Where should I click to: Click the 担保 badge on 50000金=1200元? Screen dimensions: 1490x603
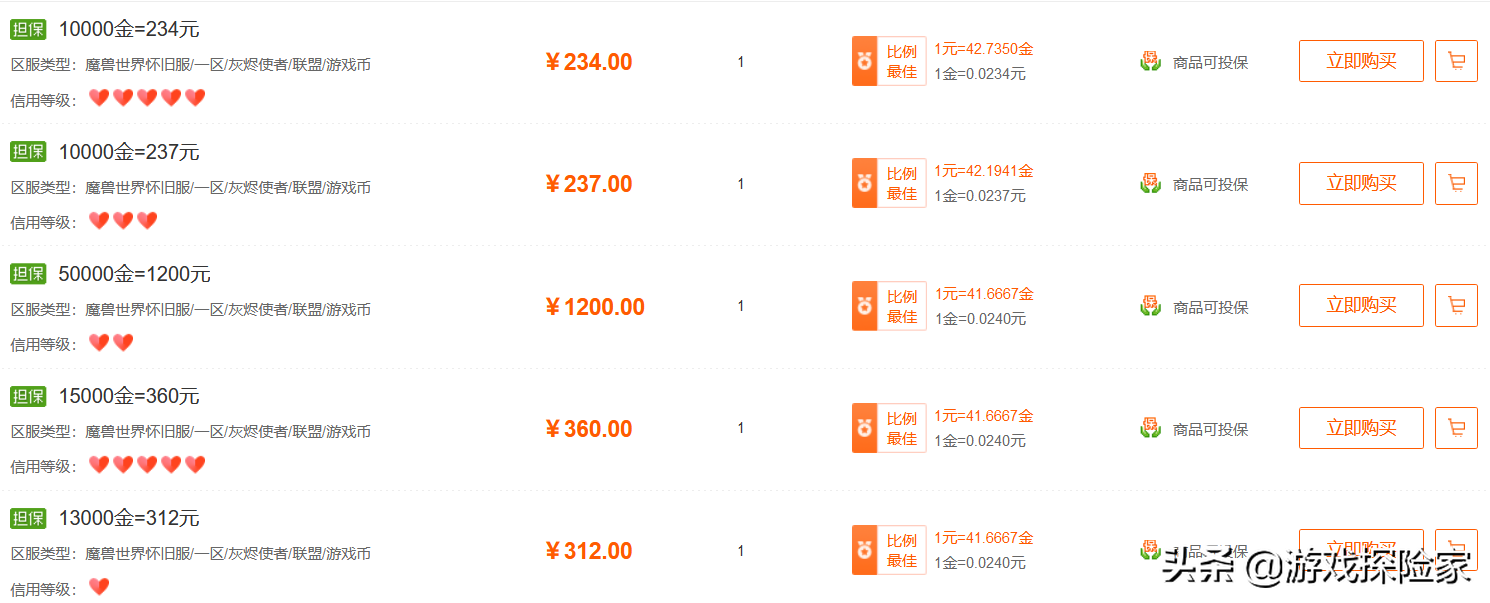(x=28, y=274)
